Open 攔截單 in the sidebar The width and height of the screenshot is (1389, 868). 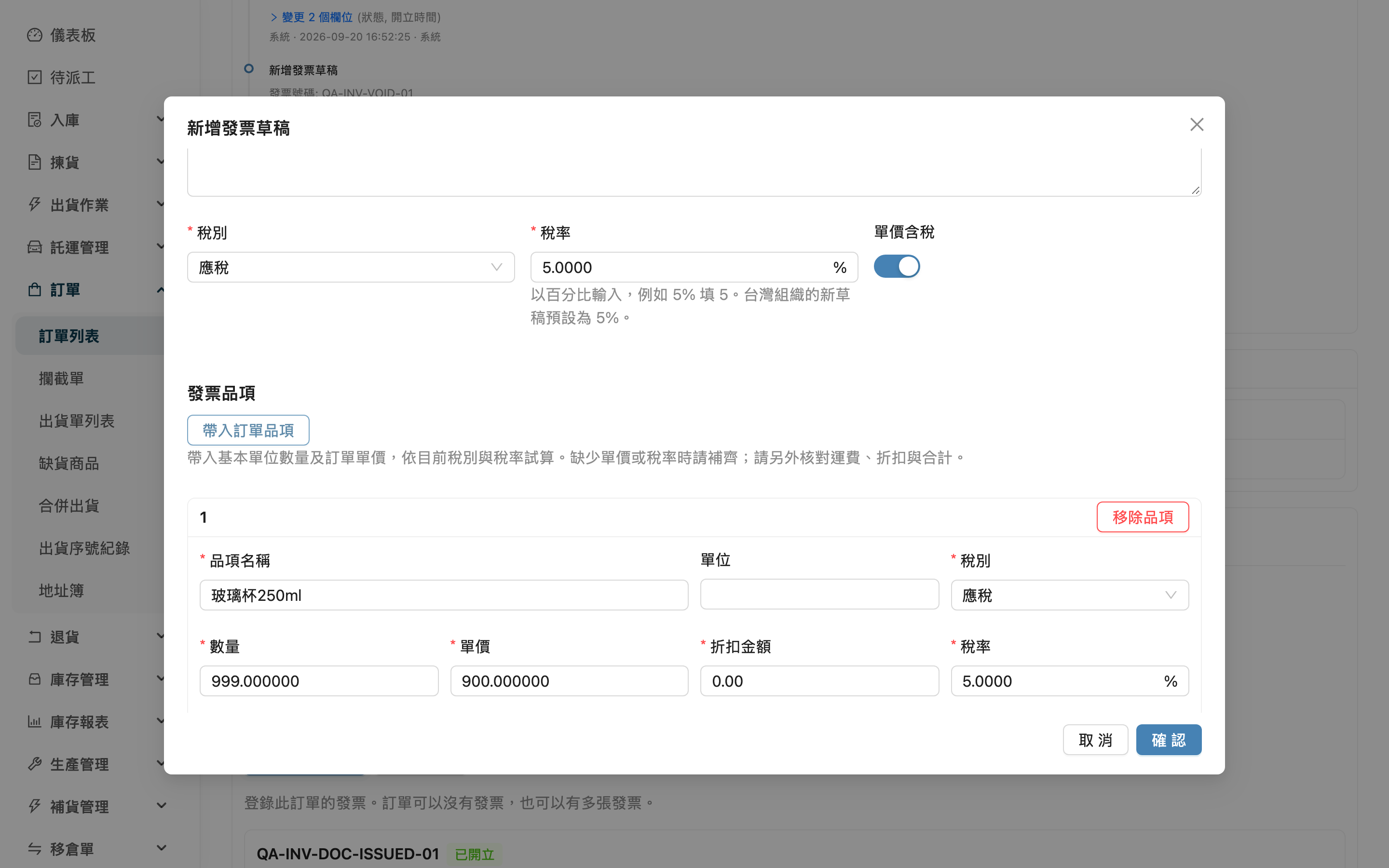click(61, 379)
